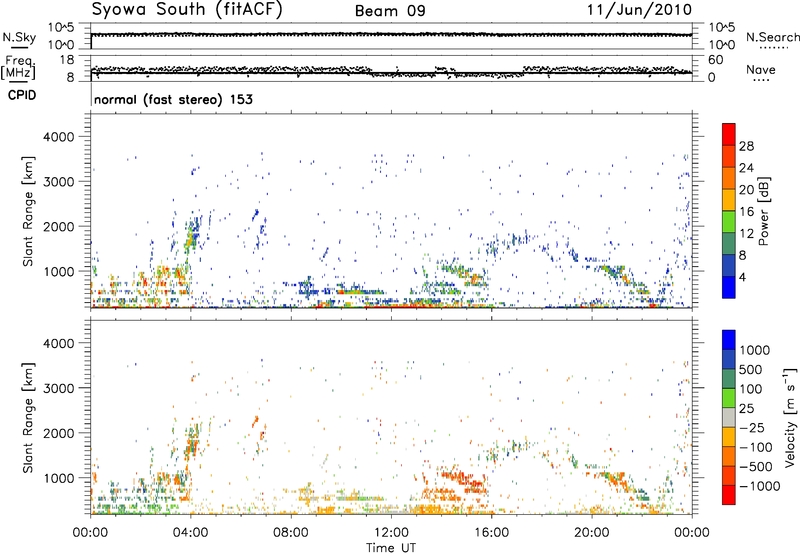Click the "Syowa South (fitACF)" title
800x554 pixels.
187,10
